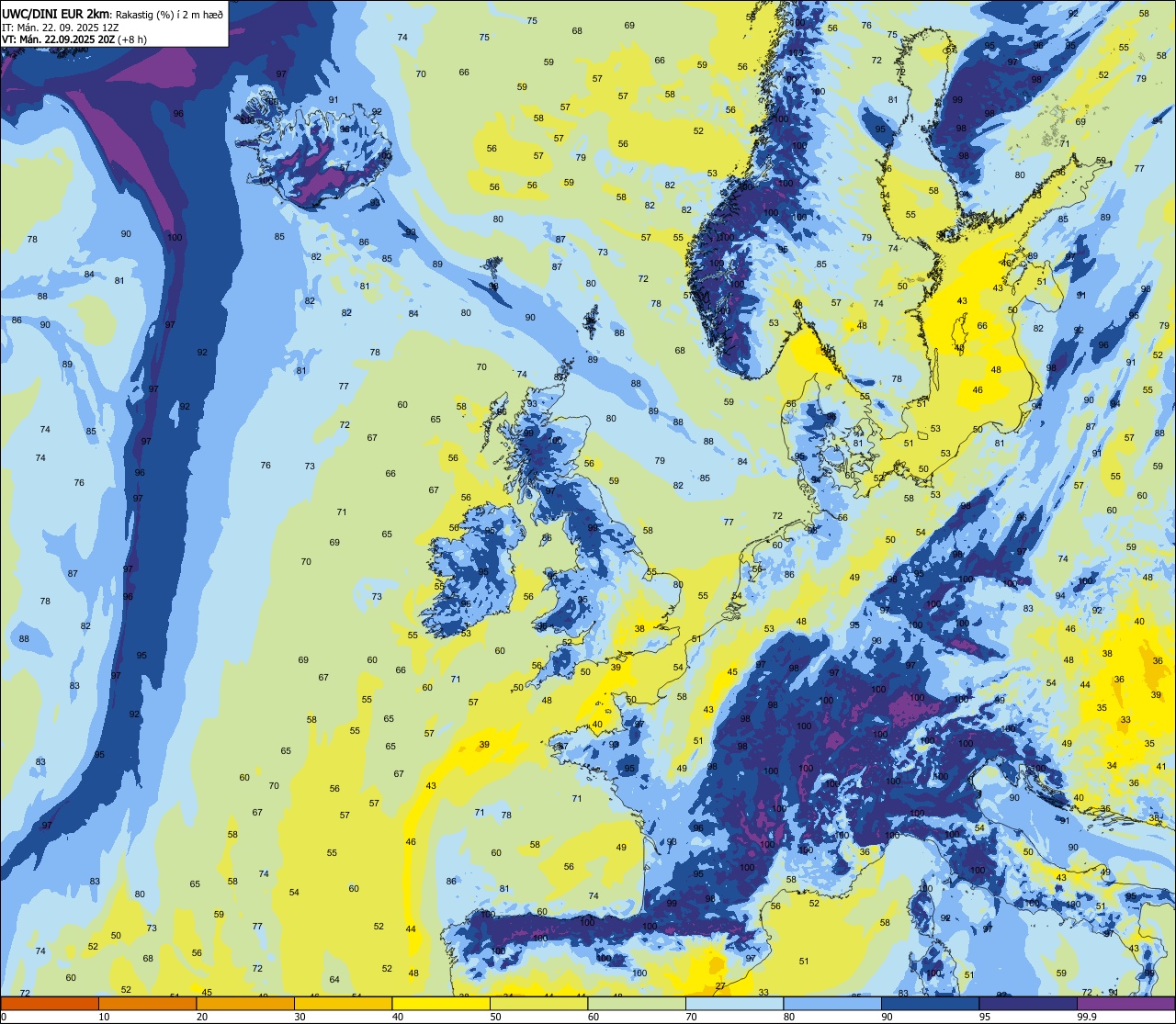Click the legend tick label 40

pos(398,1017)
